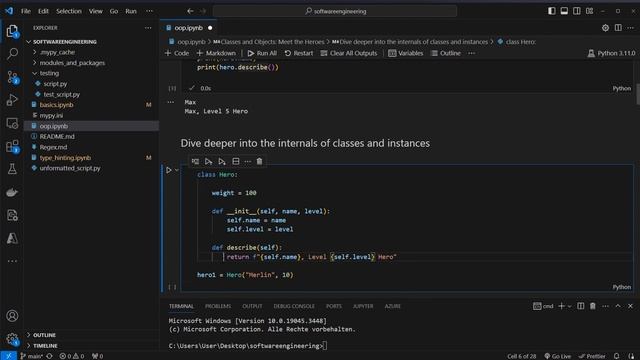
Task: Select the Python 3.11.0 kernel picker
Action: (611, 53)
